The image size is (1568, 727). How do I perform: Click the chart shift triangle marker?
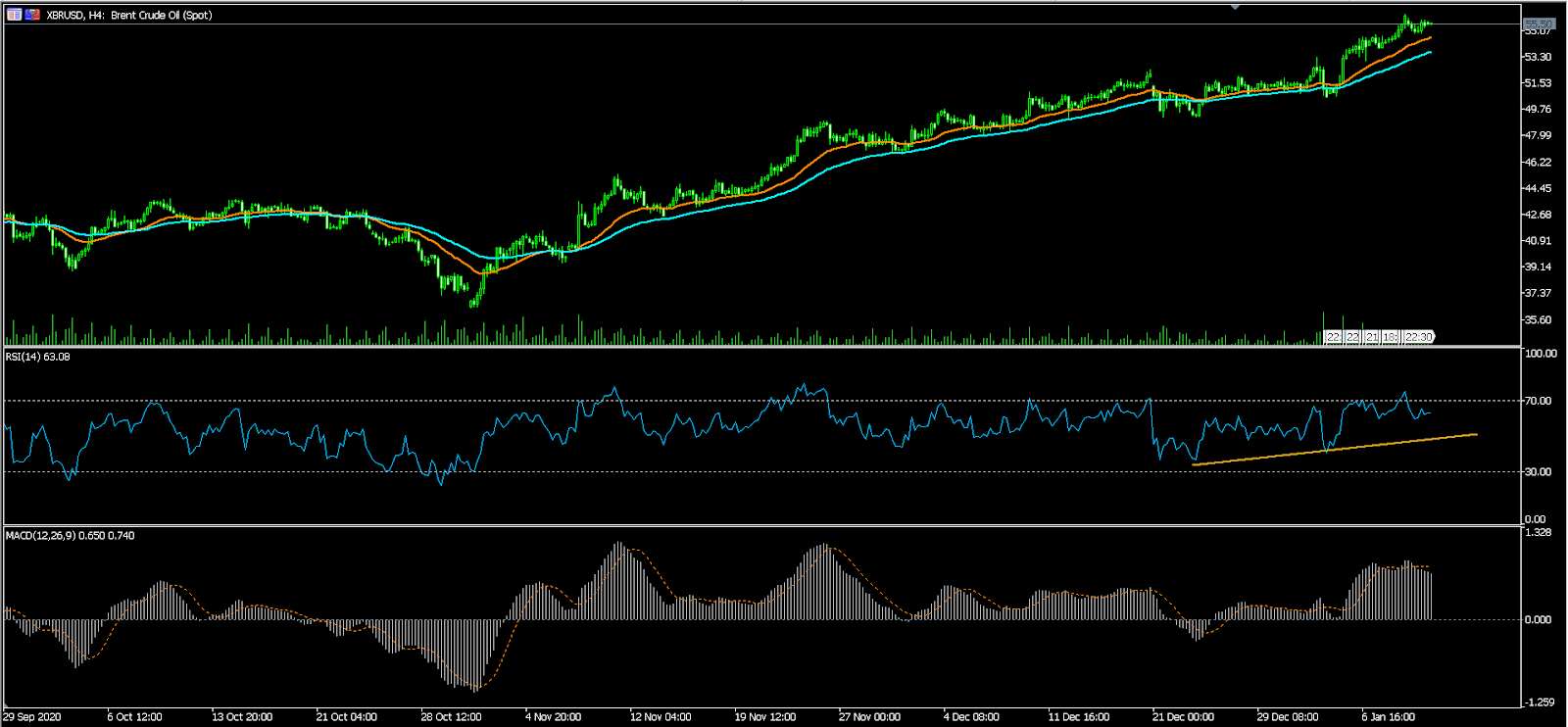pyautogui.click(x=1235, y=7)
